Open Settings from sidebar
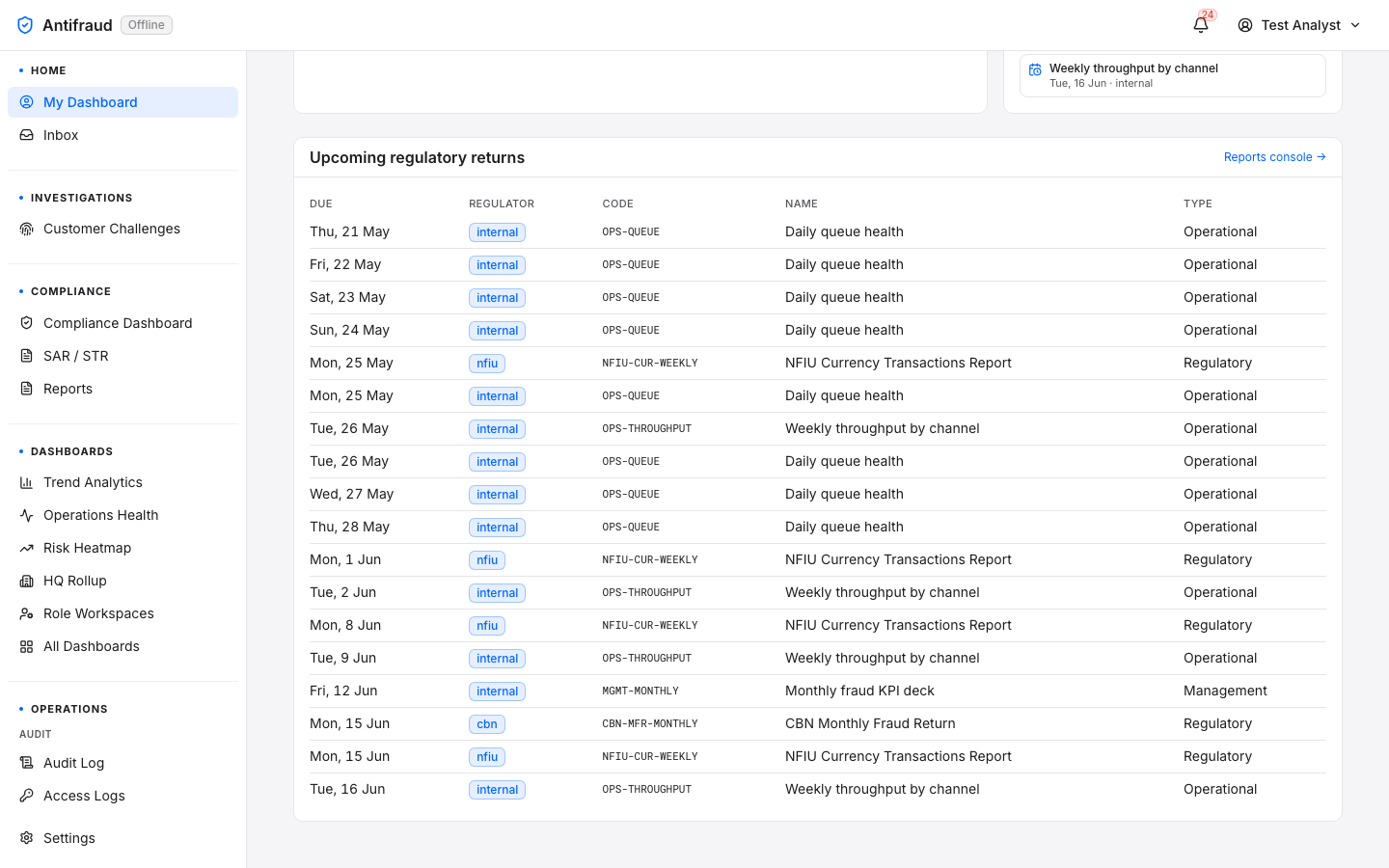This screenshot has height=868, width=1389. point(123,838)
